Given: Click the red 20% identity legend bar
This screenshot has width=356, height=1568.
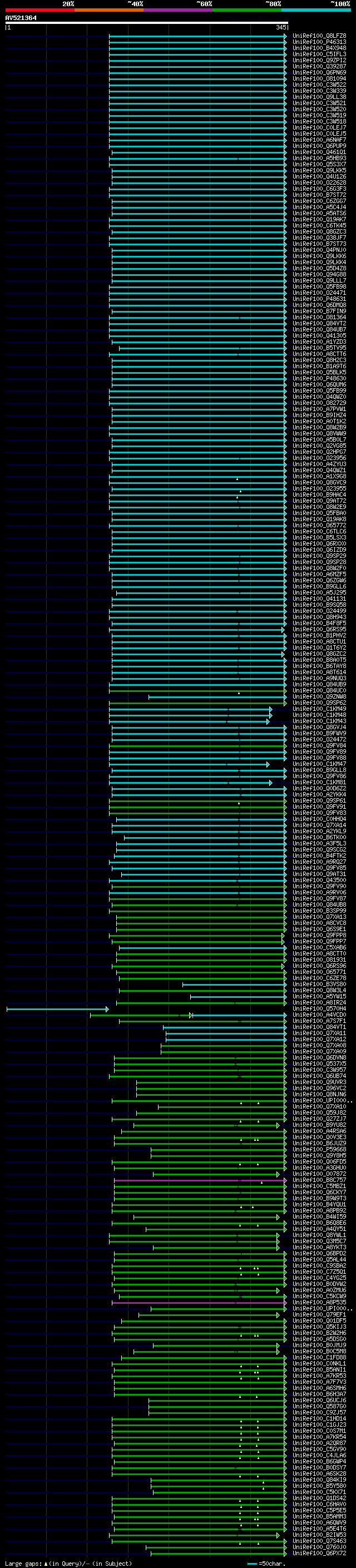Looking at the screenshot, I should click(39, 10).
